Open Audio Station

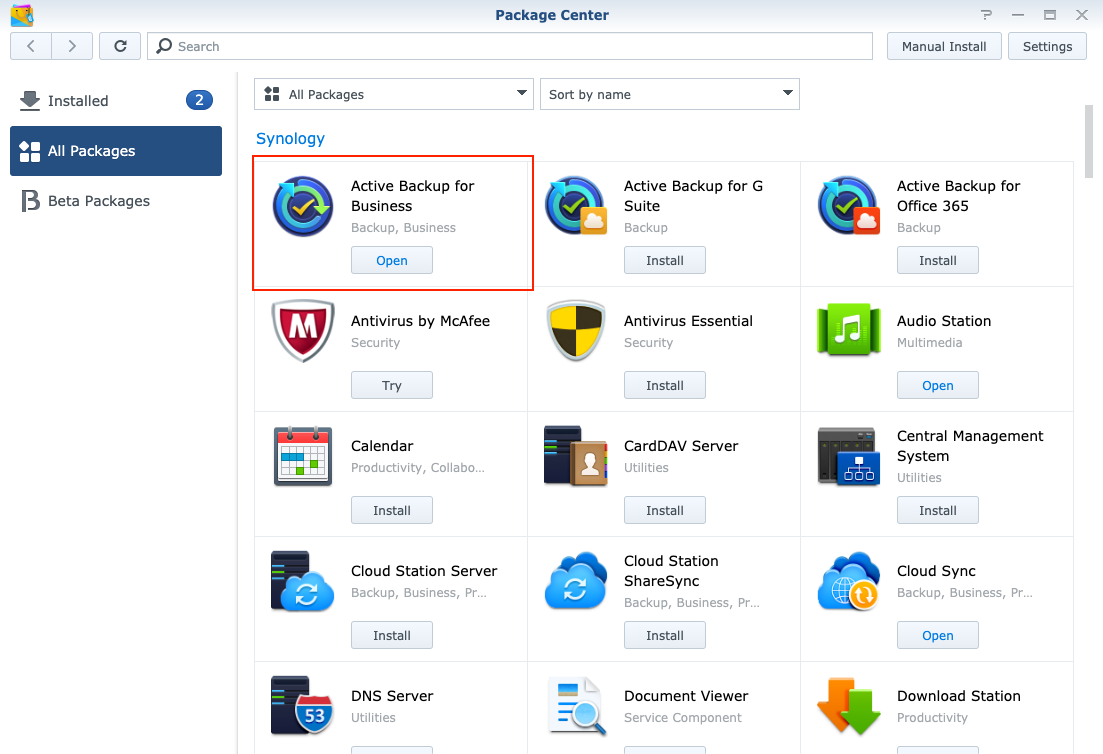938,385
